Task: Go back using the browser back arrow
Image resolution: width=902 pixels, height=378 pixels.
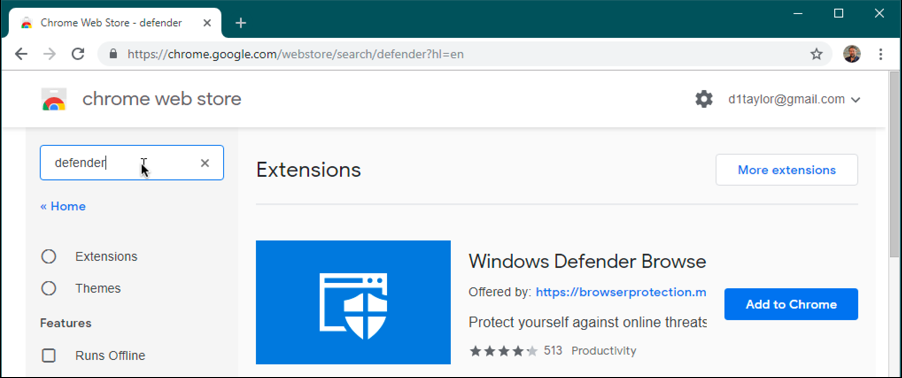Action: (21, 54)
